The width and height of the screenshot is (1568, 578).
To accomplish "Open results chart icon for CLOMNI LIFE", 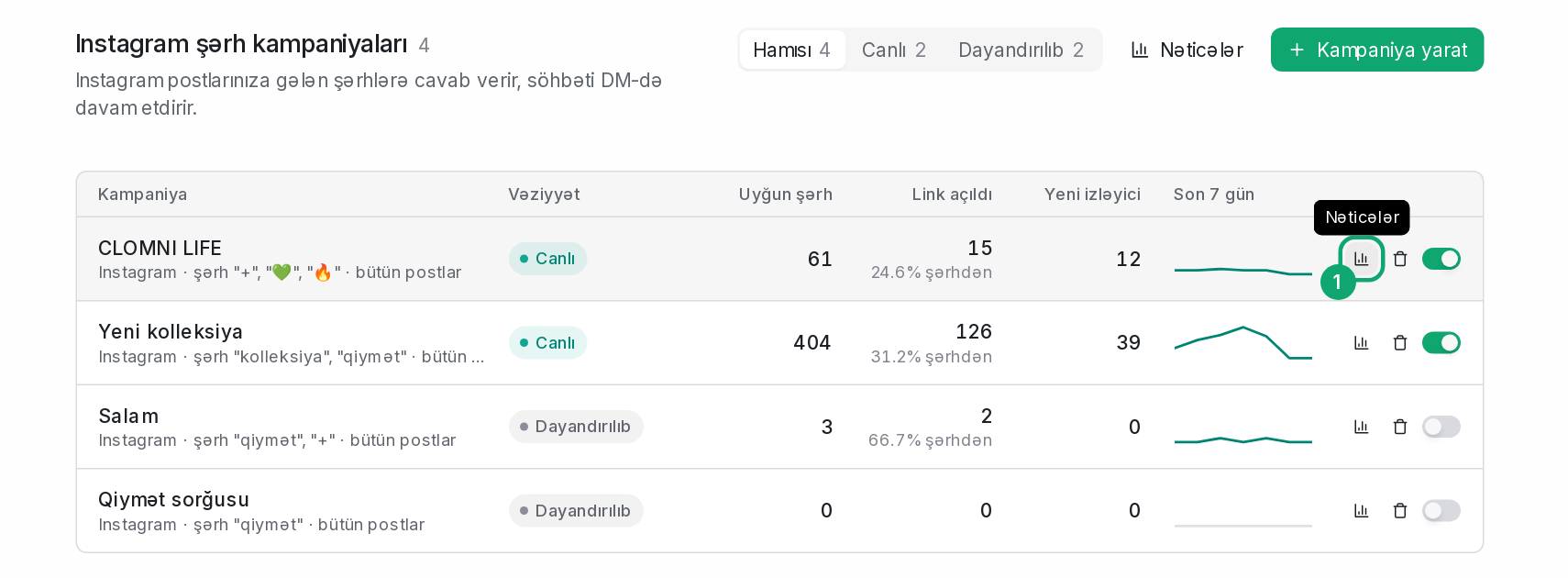I will pos(1361,259).
